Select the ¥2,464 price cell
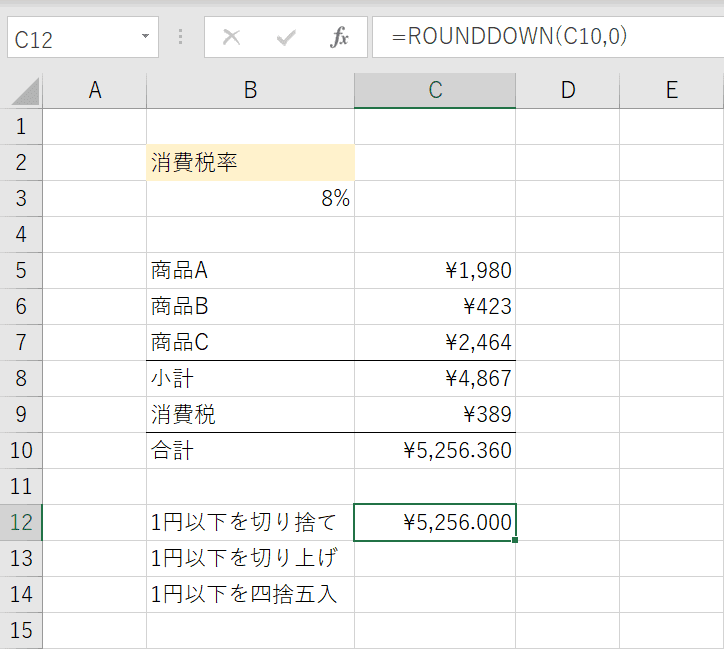The width and height of the screenshot is (724, 649). 435,343
